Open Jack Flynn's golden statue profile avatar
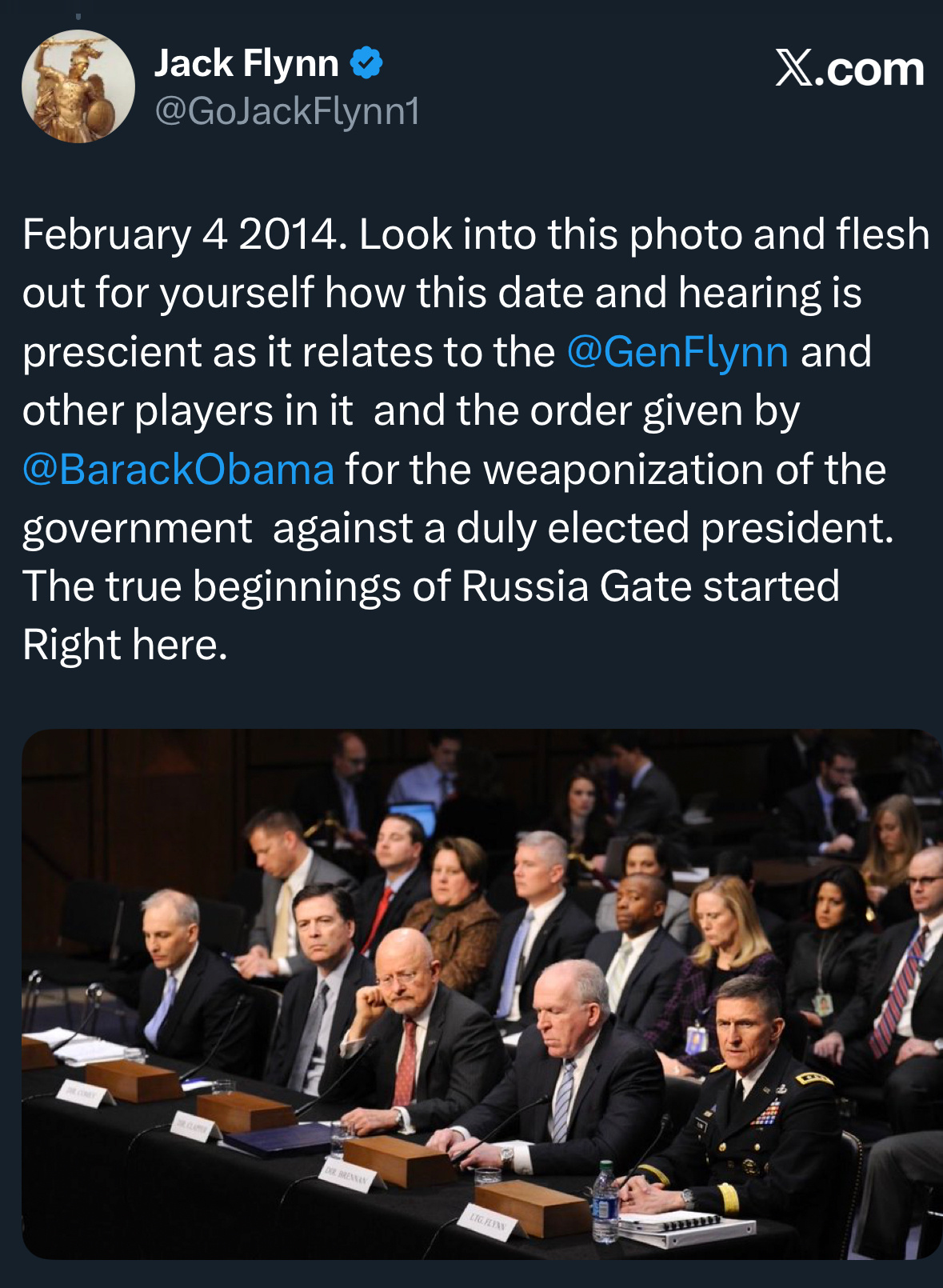Screen dimensions: 943x1288 (78, 86)
